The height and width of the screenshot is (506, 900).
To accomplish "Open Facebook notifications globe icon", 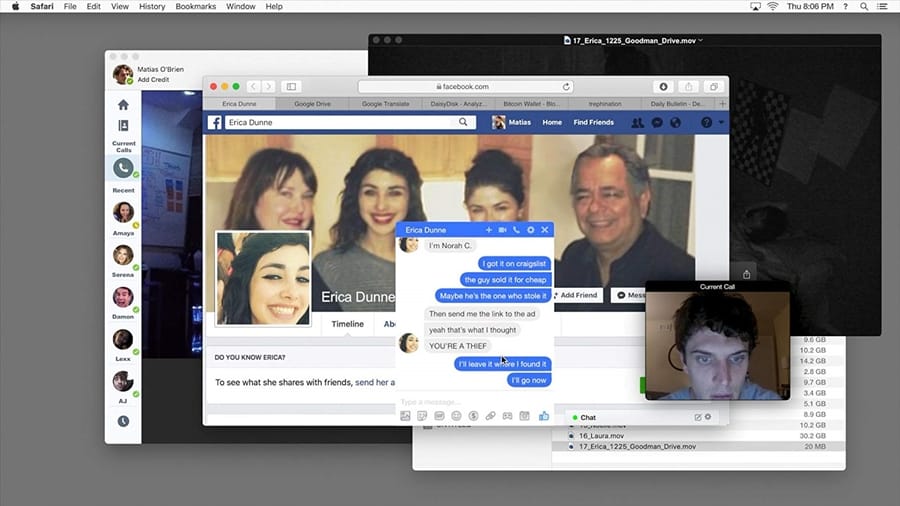I will pos(676,122).
